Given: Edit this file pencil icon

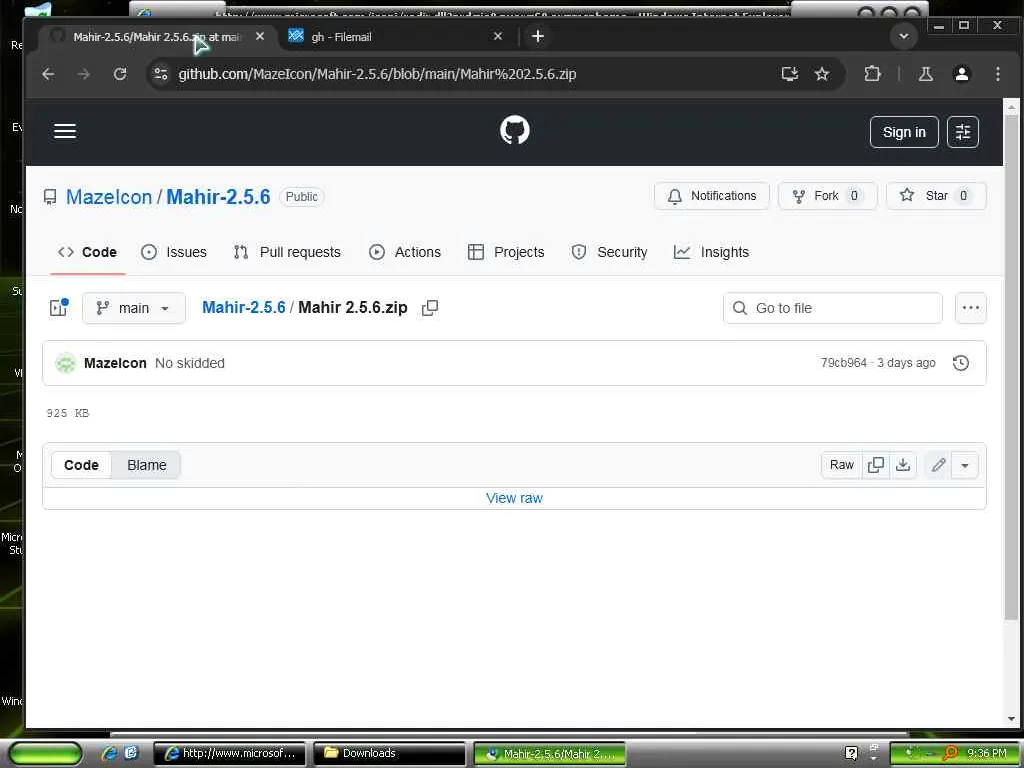Looking at the screenshot, I should pyautogui.click(x=938, y=465).
